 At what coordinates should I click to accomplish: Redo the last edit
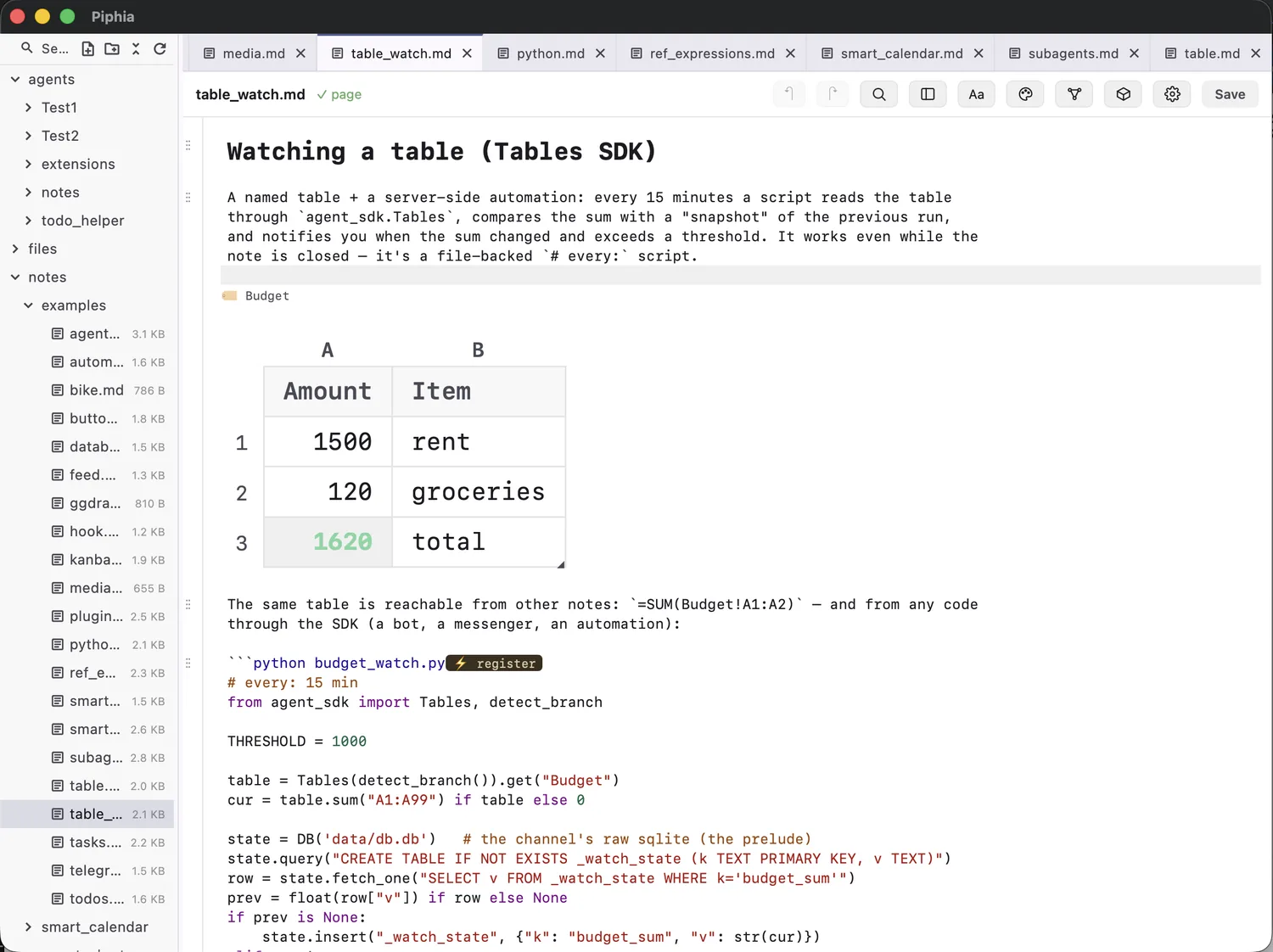pos(833,94)
